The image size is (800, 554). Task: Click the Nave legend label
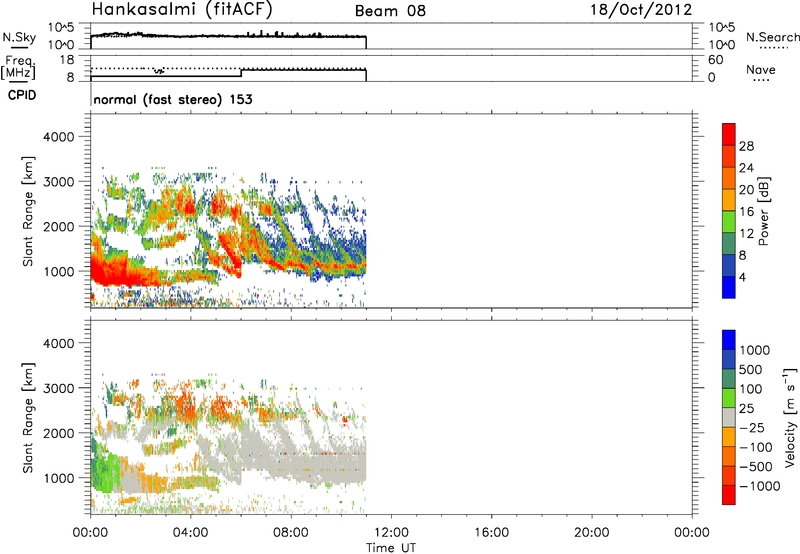point(761,69)
